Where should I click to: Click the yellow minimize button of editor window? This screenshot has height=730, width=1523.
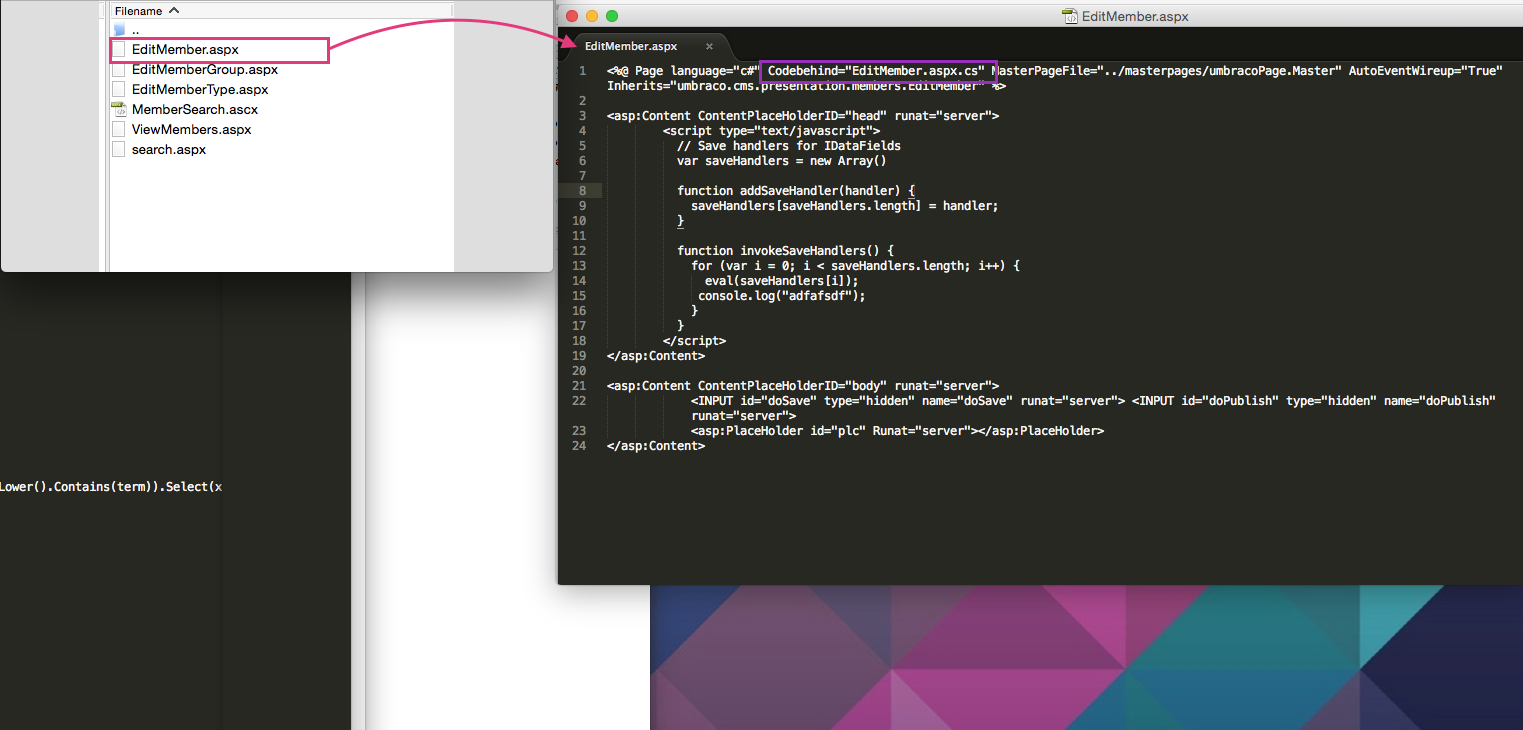[x=592, y=16]
